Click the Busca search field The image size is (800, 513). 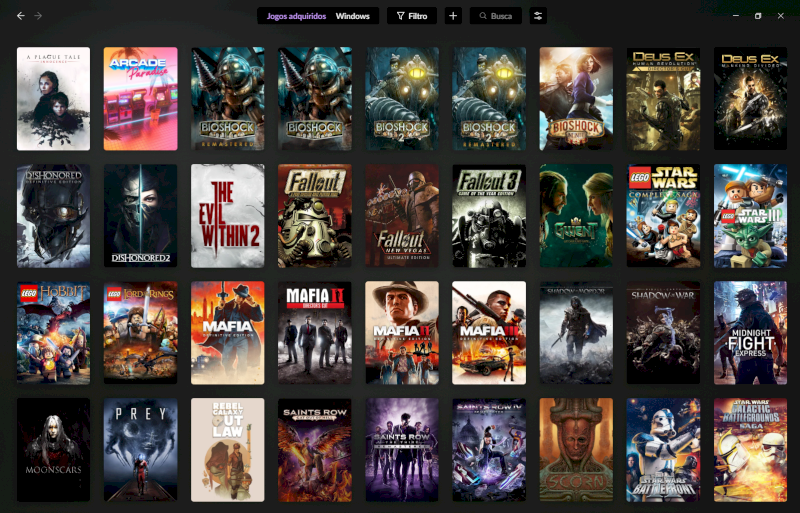tap(497, 16)
